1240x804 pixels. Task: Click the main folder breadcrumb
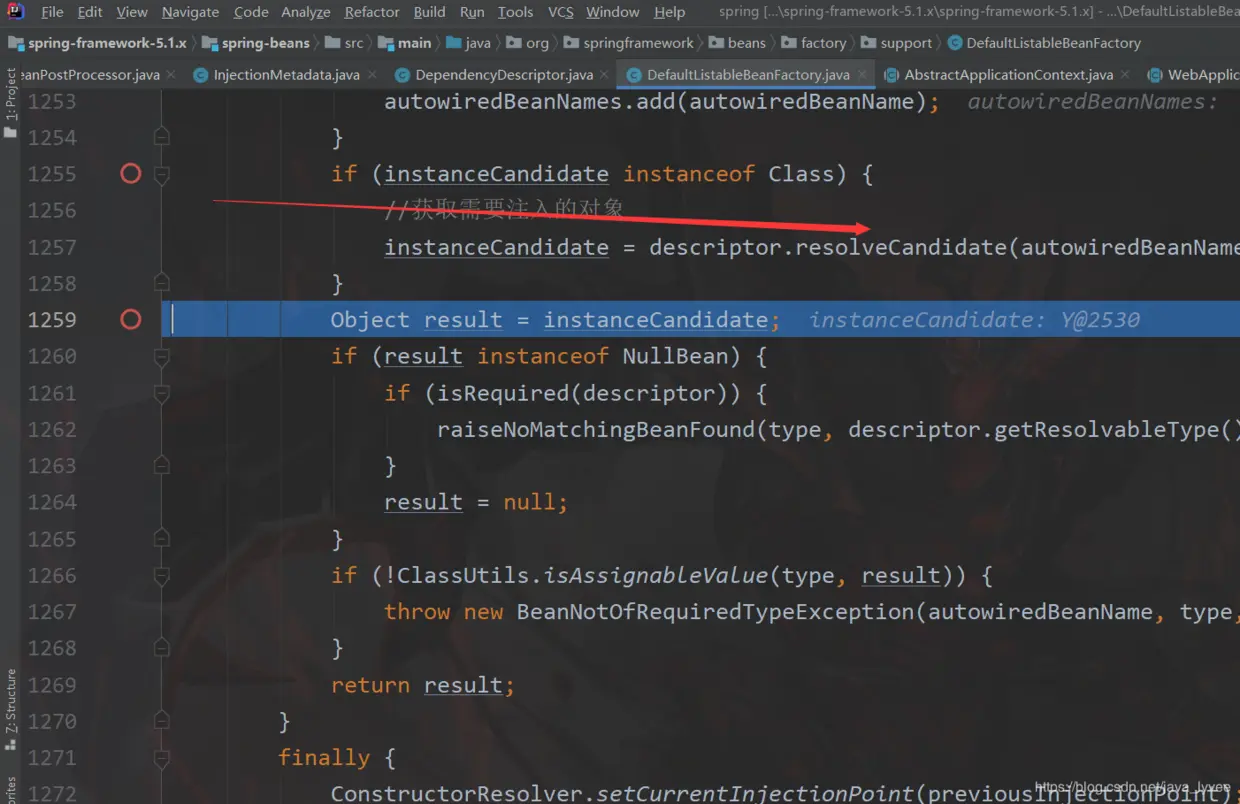405,43
